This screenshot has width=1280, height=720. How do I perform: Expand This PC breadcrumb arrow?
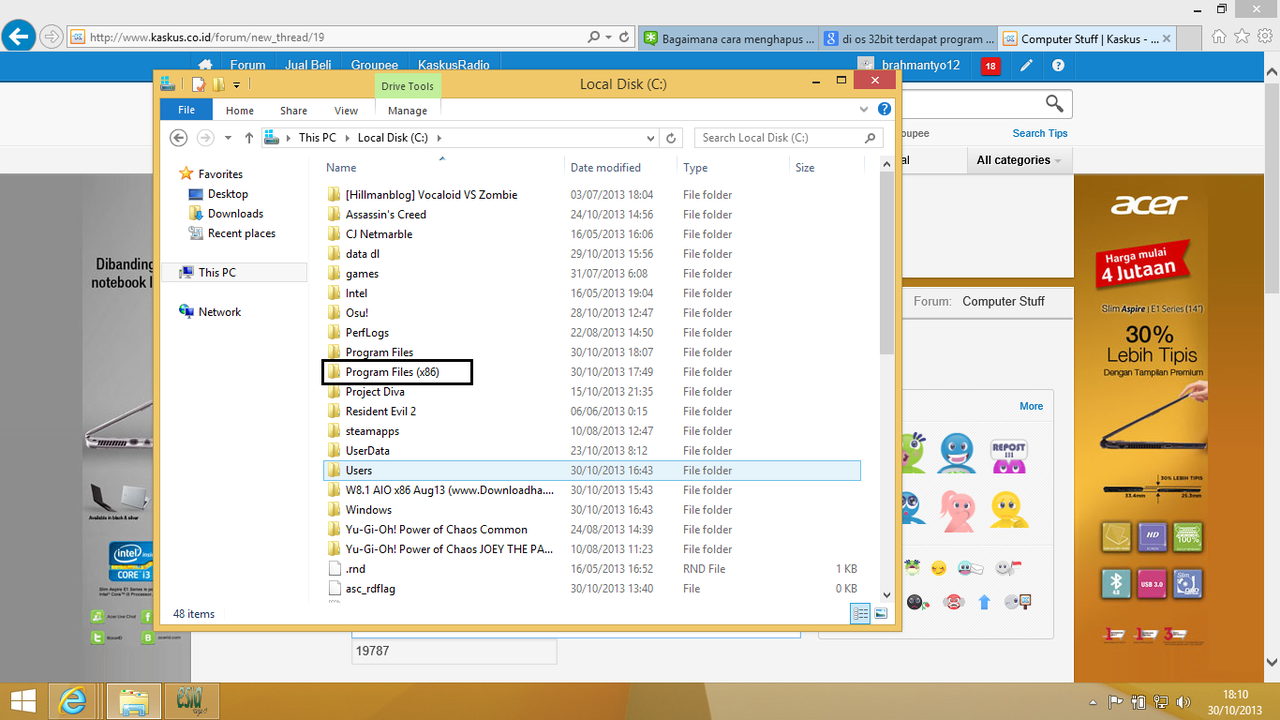[347, 138]
